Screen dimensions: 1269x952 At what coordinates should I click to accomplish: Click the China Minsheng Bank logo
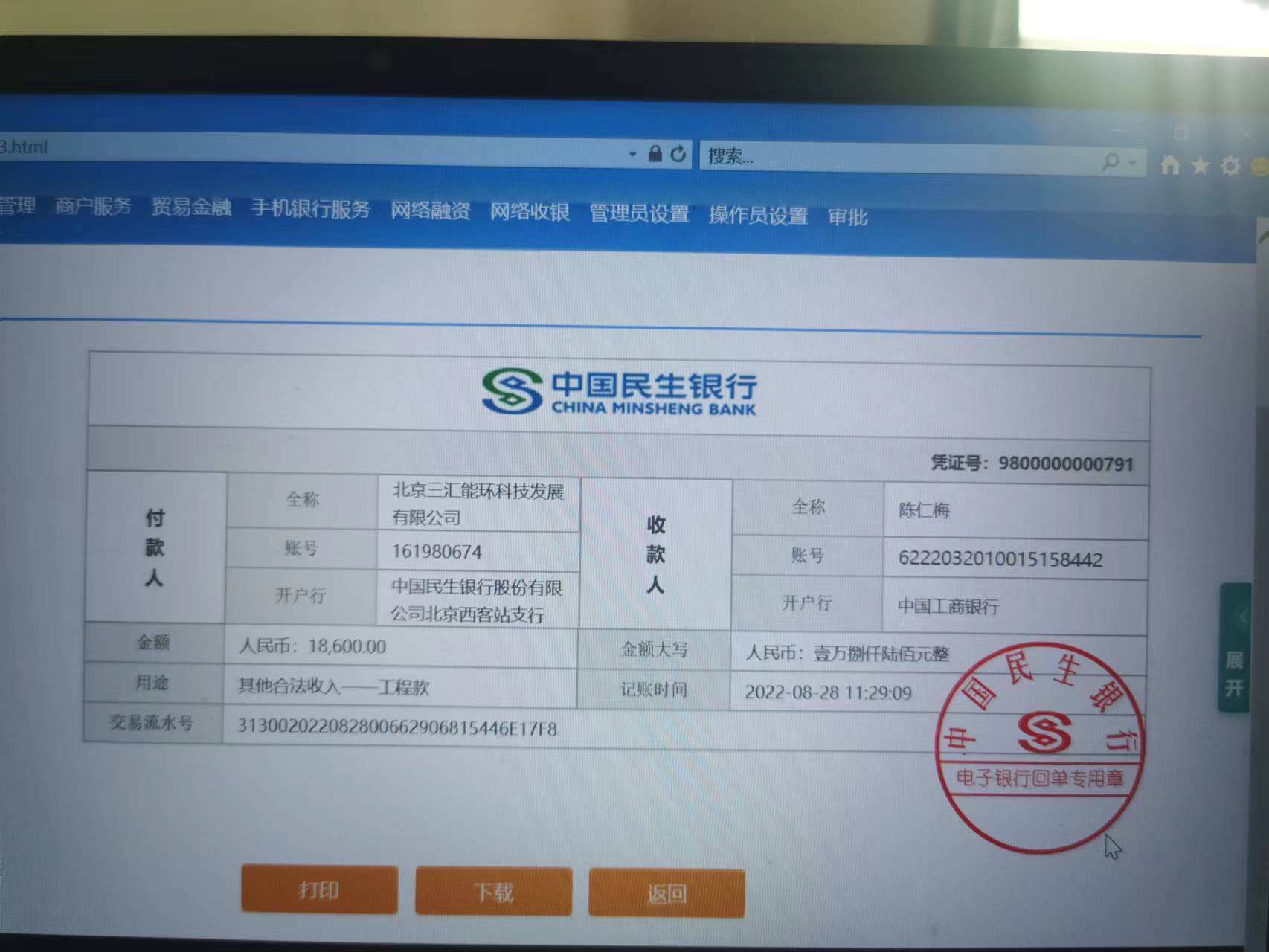pos(619,392)
